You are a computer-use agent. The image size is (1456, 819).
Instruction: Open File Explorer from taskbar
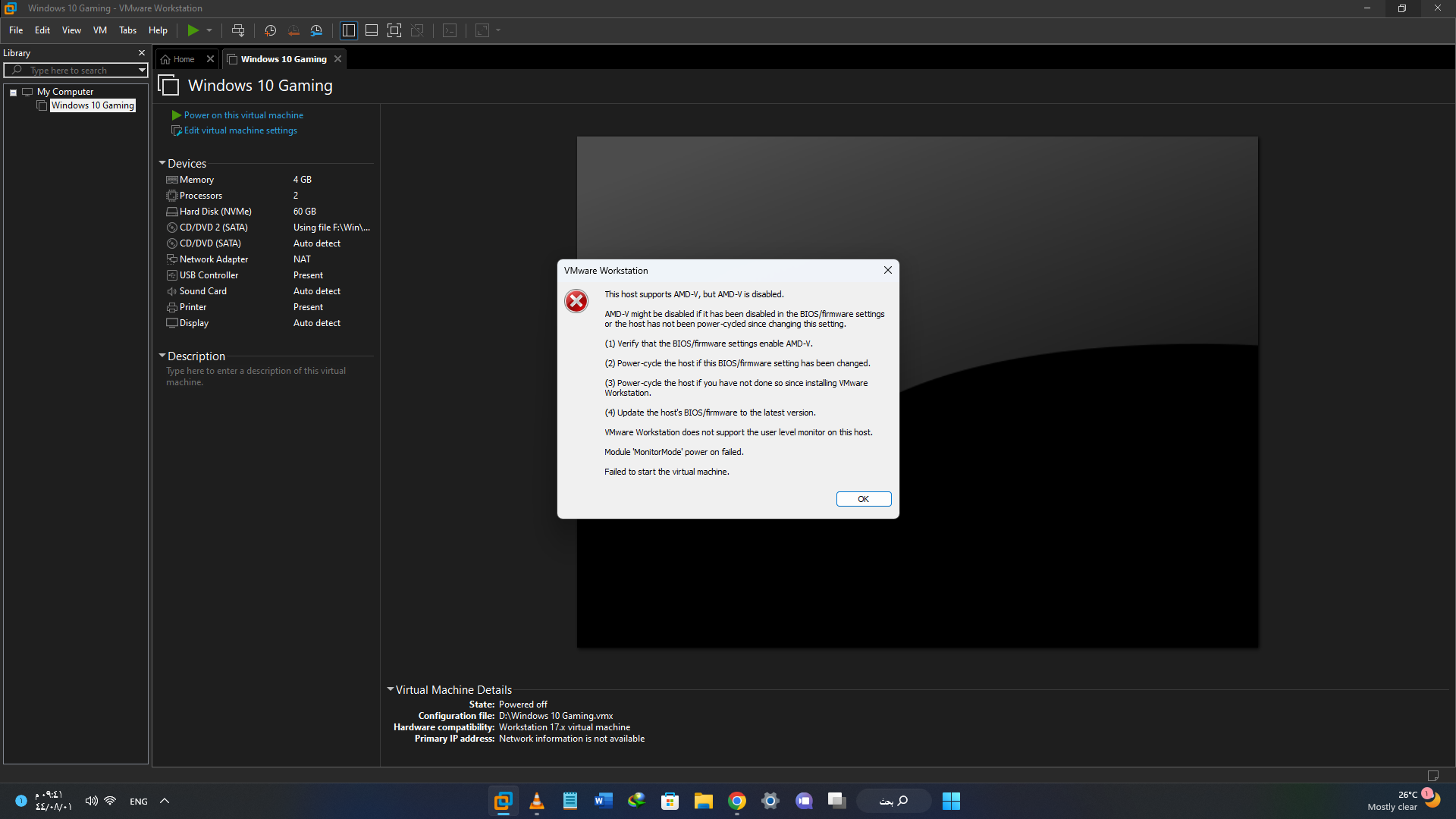(x=704, y=801)
